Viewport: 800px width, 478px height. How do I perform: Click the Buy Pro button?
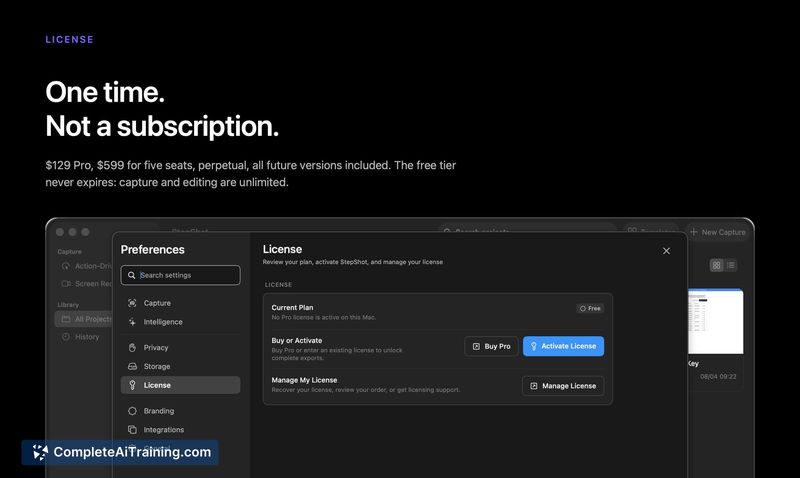point(491,346)
